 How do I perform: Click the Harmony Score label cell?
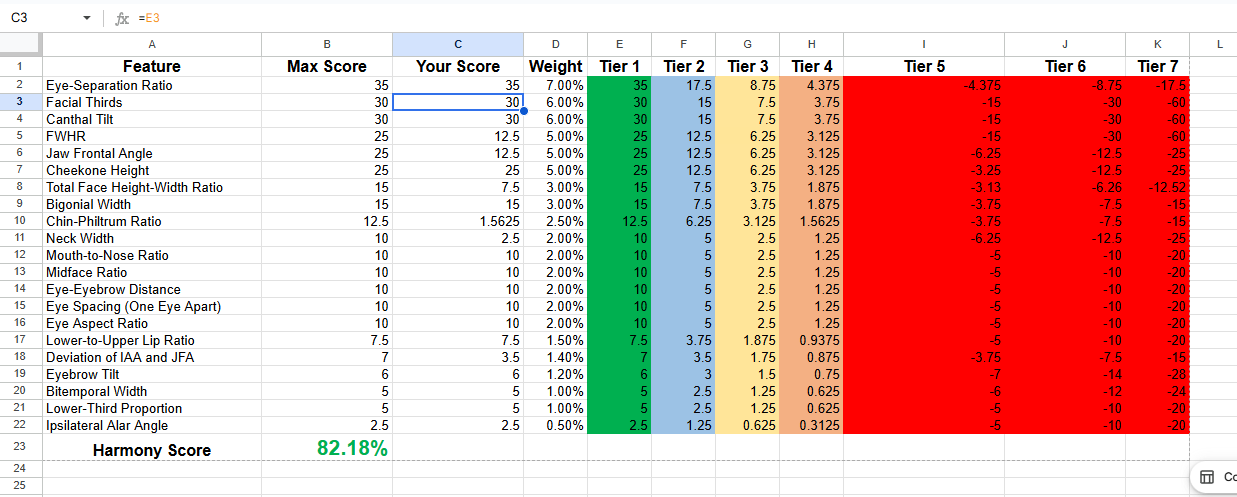coord(152,450)
